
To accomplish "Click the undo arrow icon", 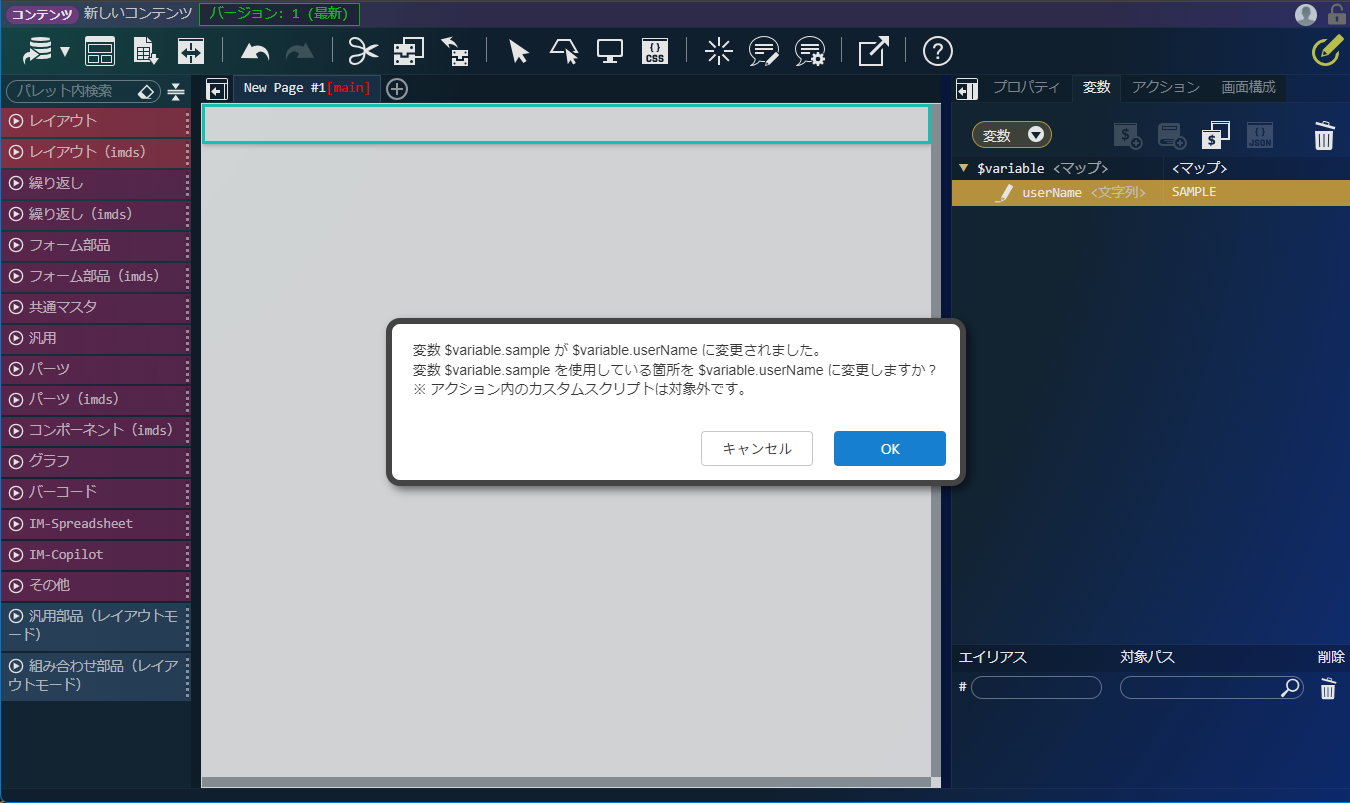I will pos(255,52).
